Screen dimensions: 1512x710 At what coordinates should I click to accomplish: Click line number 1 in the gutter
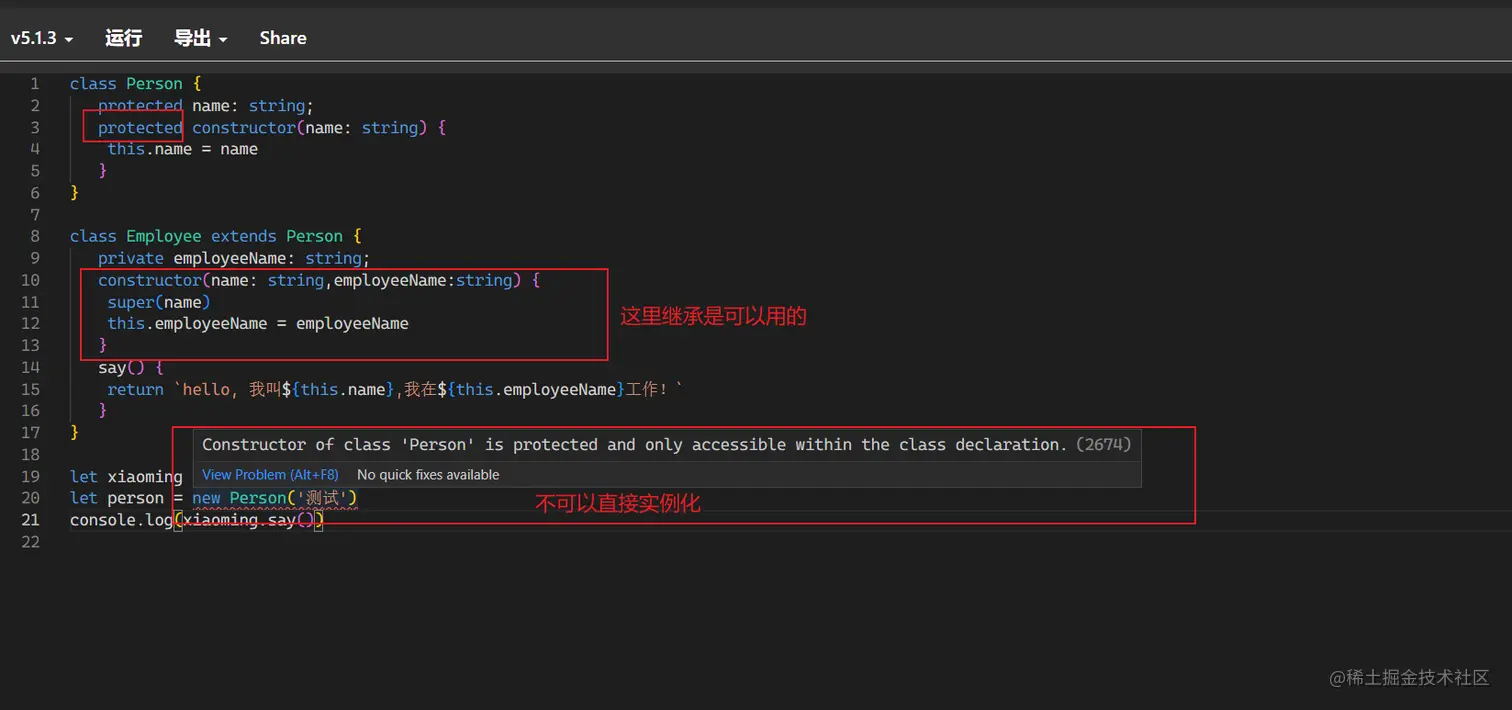tap(35, 84)
